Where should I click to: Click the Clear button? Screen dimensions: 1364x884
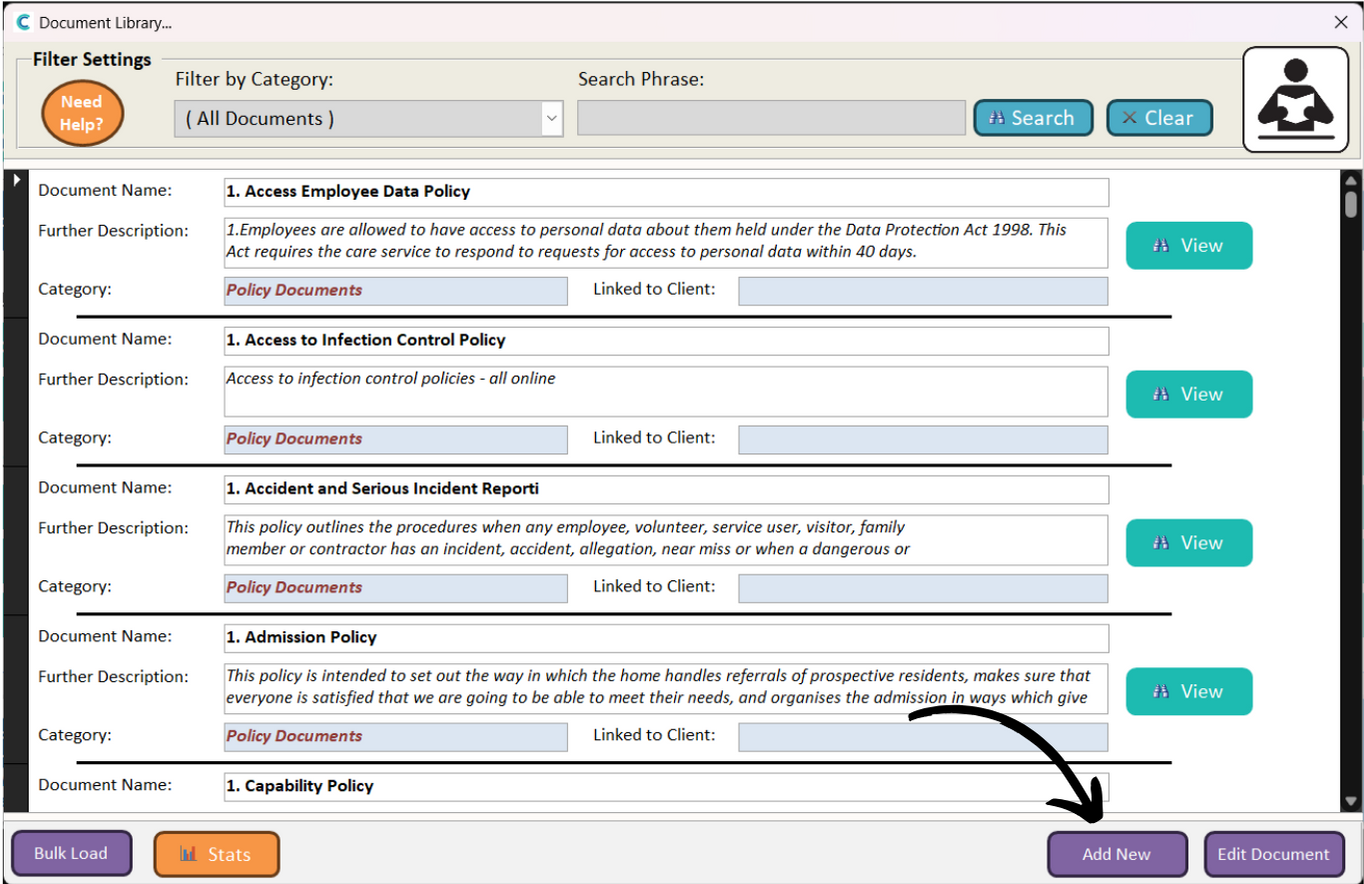pyautogui.click(x=1159, y=118)
